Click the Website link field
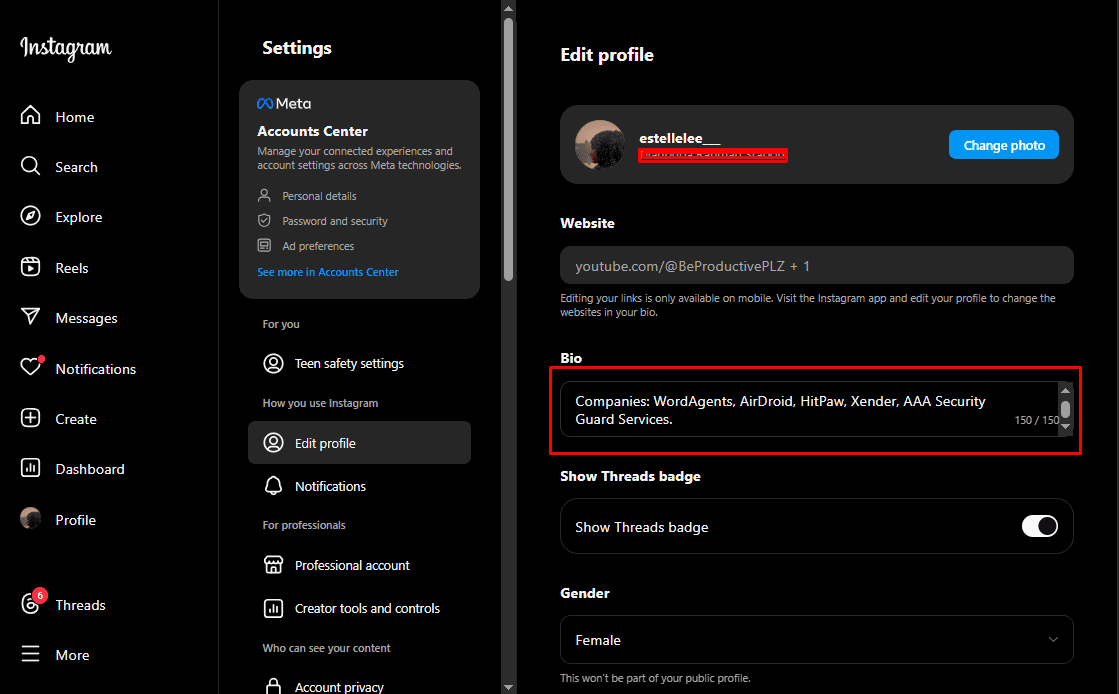This screenshot has height=694, width=1119. tap(816, 266)
